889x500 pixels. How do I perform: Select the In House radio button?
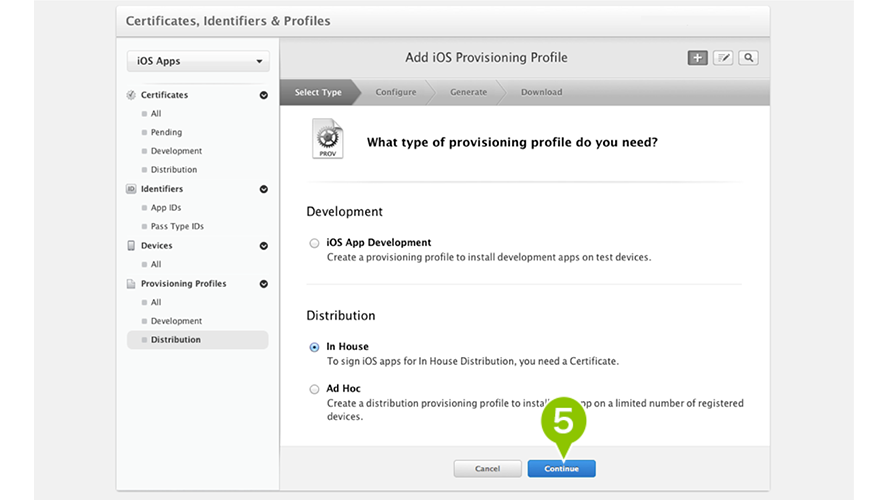(314, 347)
